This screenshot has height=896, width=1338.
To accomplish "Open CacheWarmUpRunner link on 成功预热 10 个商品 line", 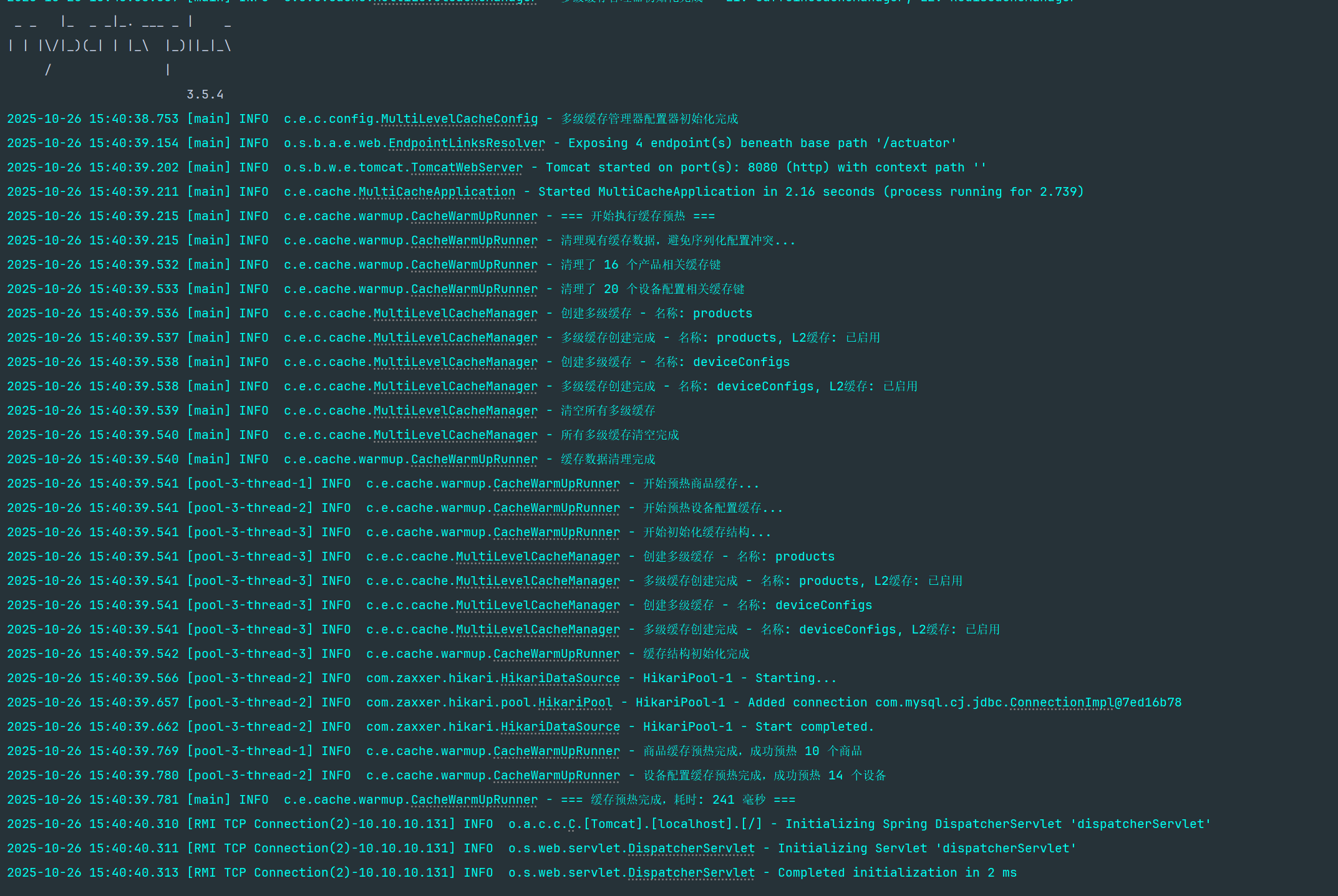I will pyautogui.click(x=556, y=751).
